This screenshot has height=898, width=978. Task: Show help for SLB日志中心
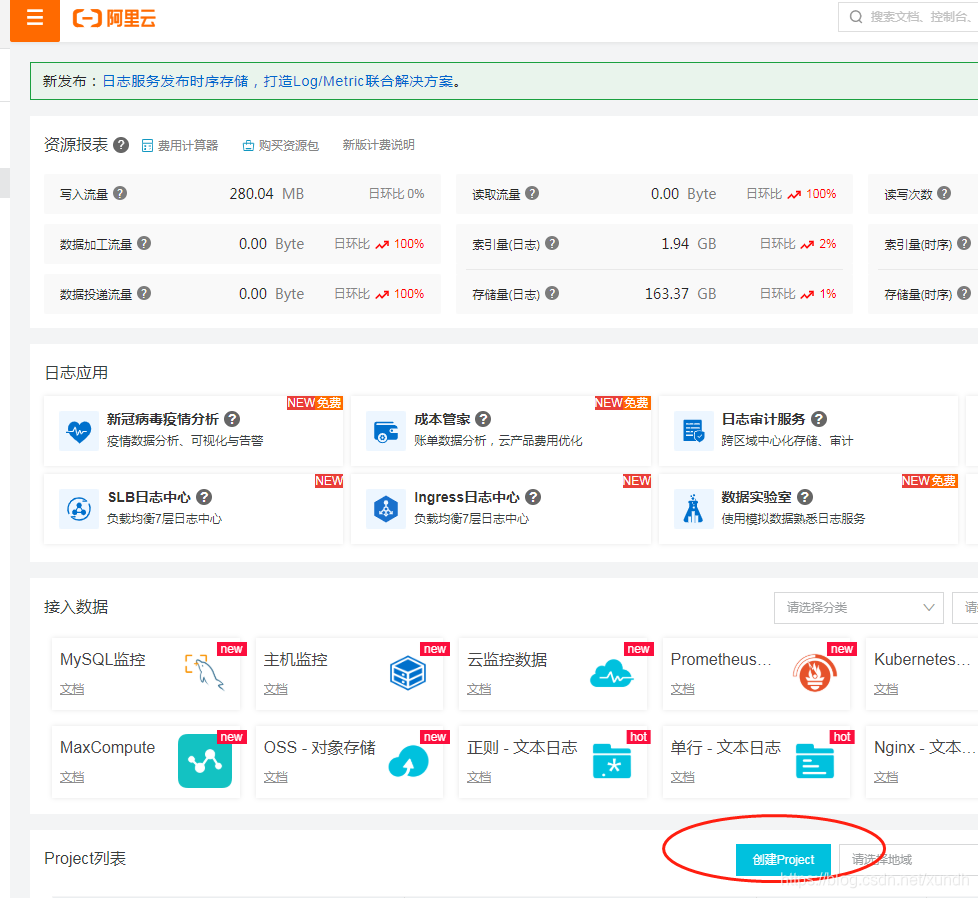(x=204, y=497)
